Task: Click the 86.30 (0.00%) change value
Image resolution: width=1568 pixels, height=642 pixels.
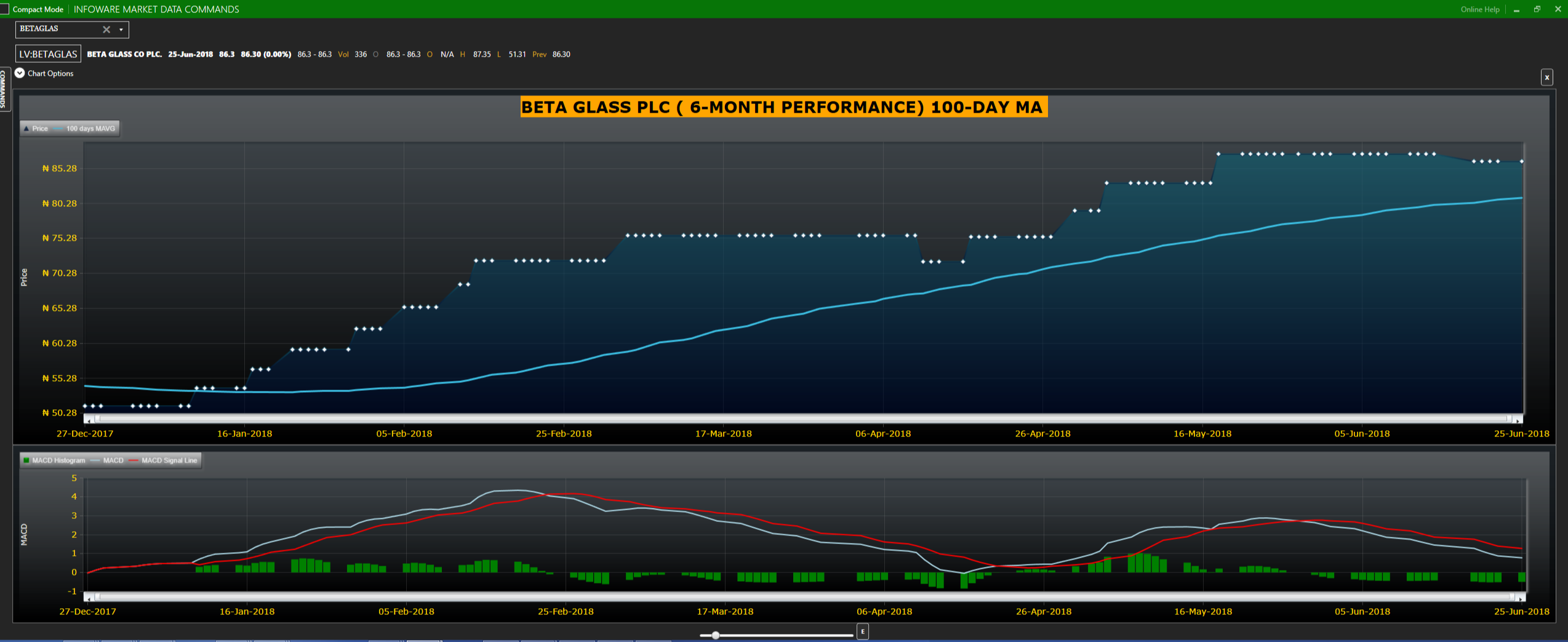Action: coord(266,54)
